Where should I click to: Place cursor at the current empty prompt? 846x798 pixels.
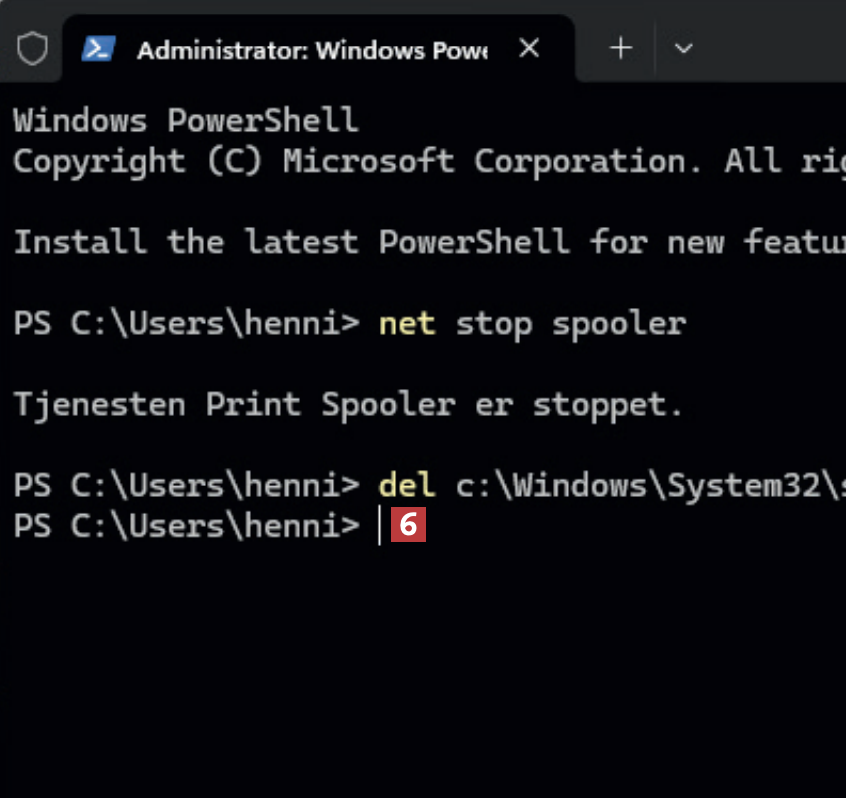[380, 526]
